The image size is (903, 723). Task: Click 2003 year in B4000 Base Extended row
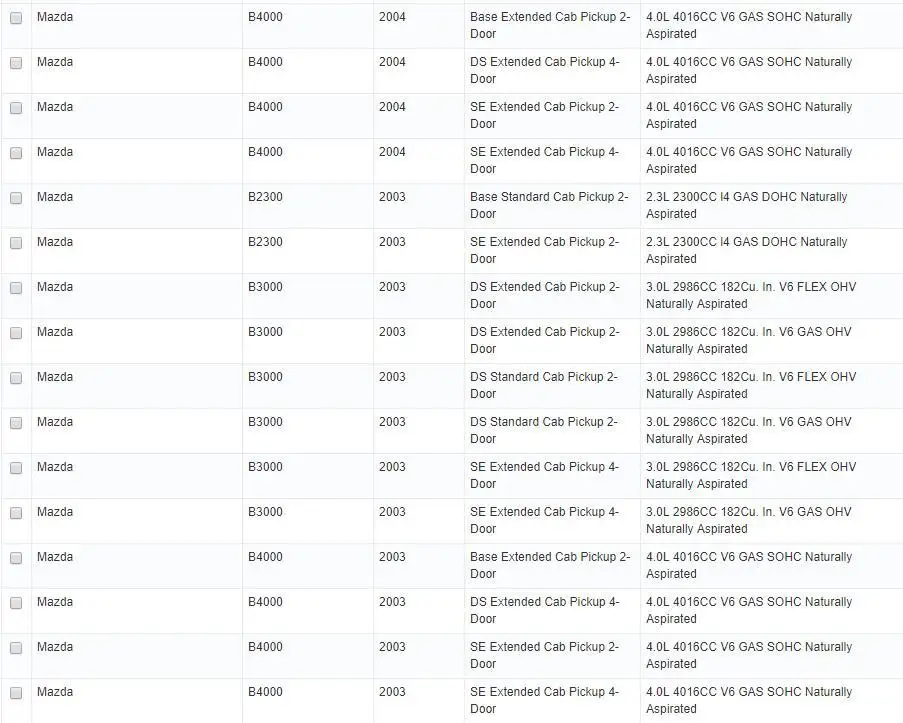pyautogui.click(x=392, y=557)
